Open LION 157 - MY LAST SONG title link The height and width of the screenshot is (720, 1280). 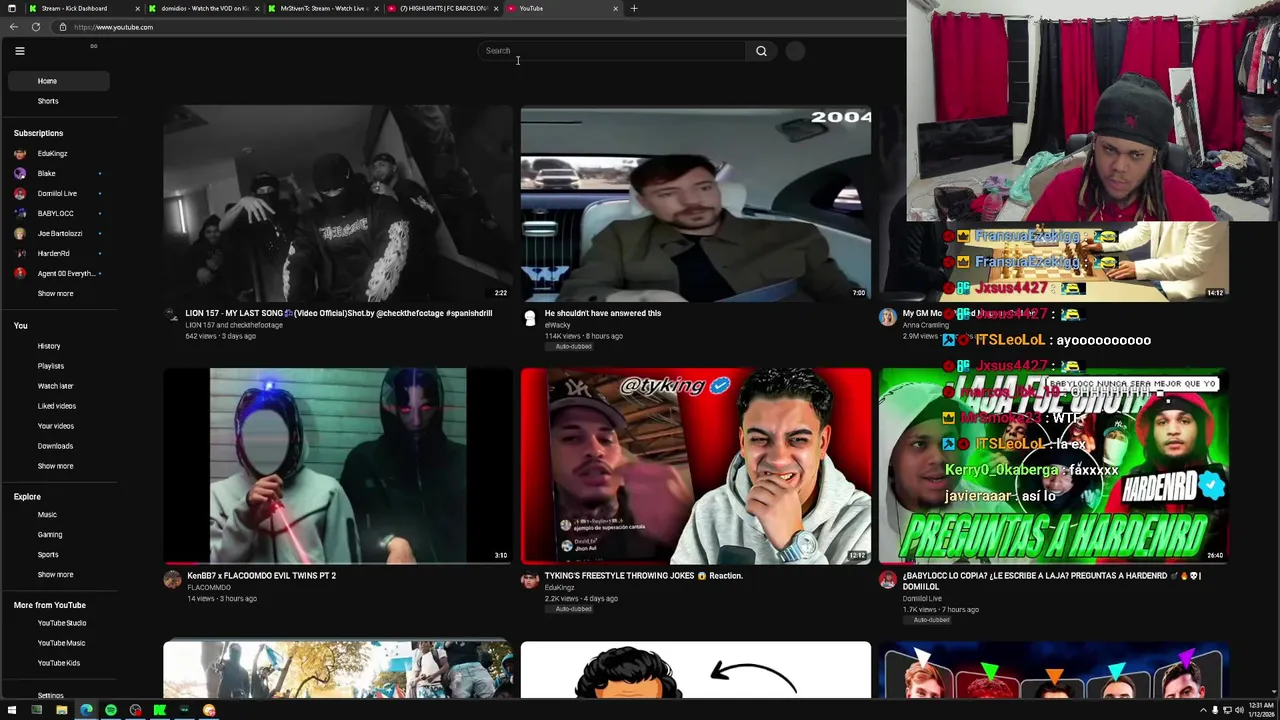[x=338, y=314]
